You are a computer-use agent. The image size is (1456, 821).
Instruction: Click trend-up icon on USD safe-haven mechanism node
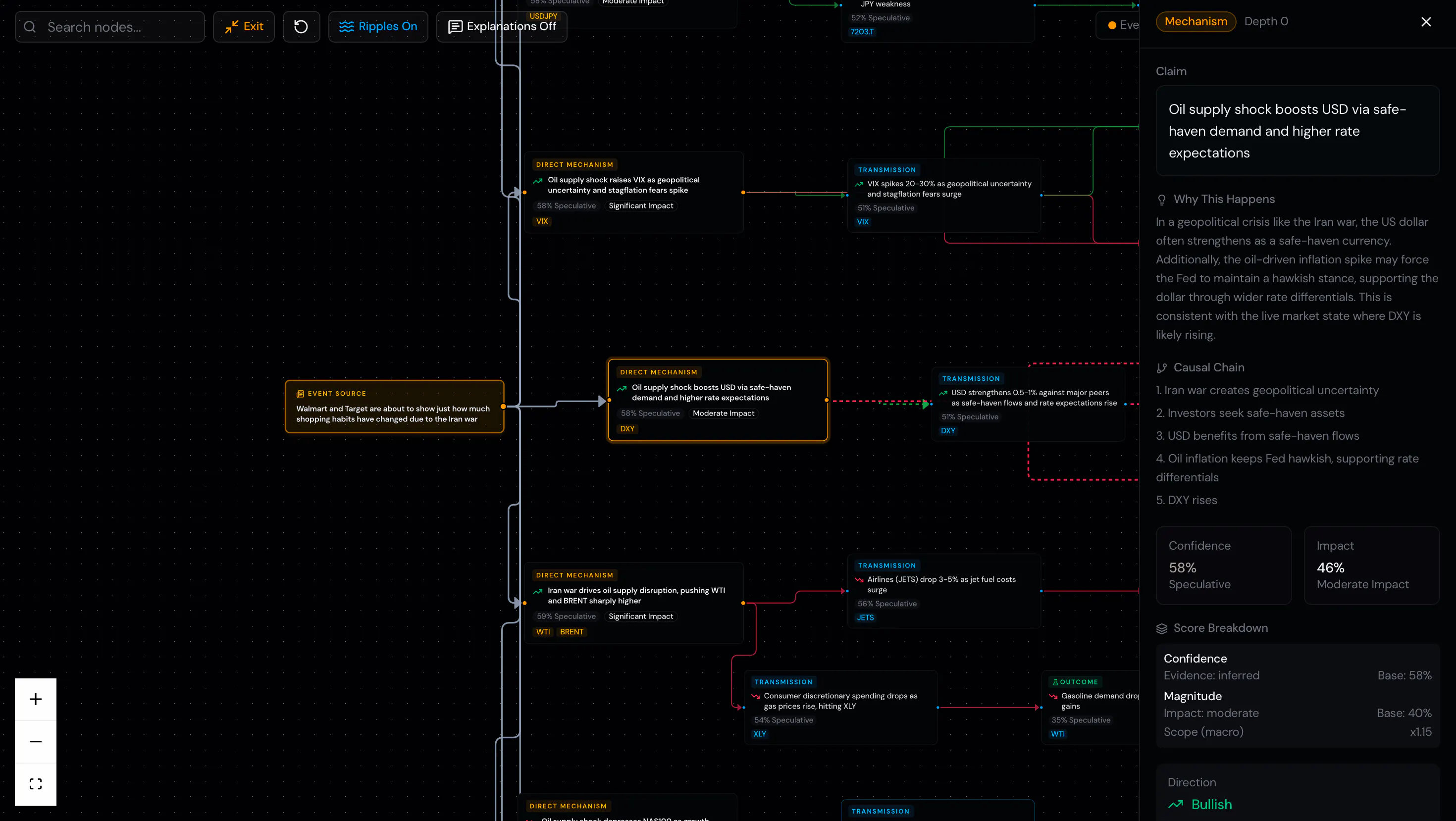(x=622, y=388)
